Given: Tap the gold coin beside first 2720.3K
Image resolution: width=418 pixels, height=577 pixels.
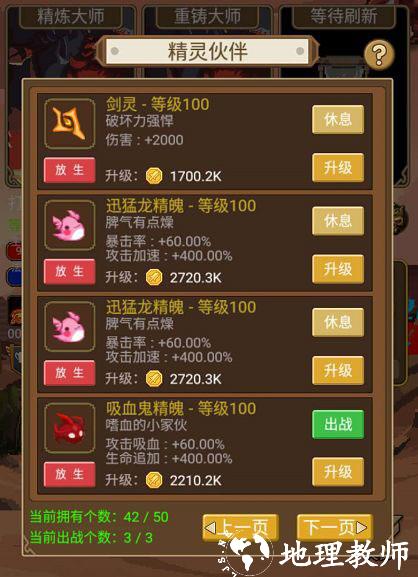Looking at the screenshot, I should [154, 277].
